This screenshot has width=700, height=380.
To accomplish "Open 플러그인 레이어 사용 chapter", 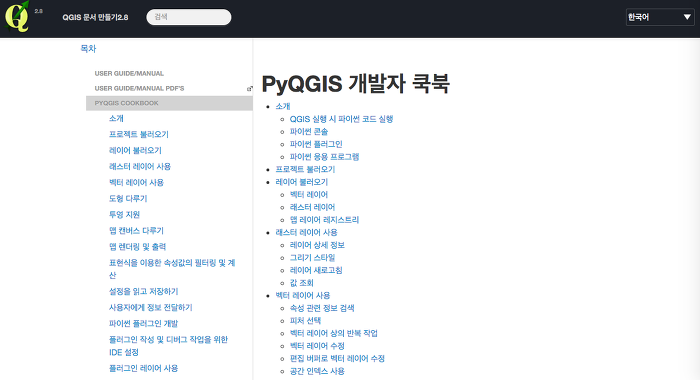I will 143,368.
